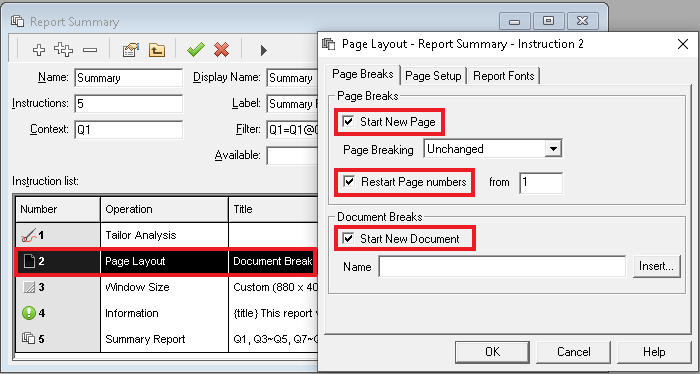Maximize the Report Summary window

pyautogui.click(x=549, y=21)
